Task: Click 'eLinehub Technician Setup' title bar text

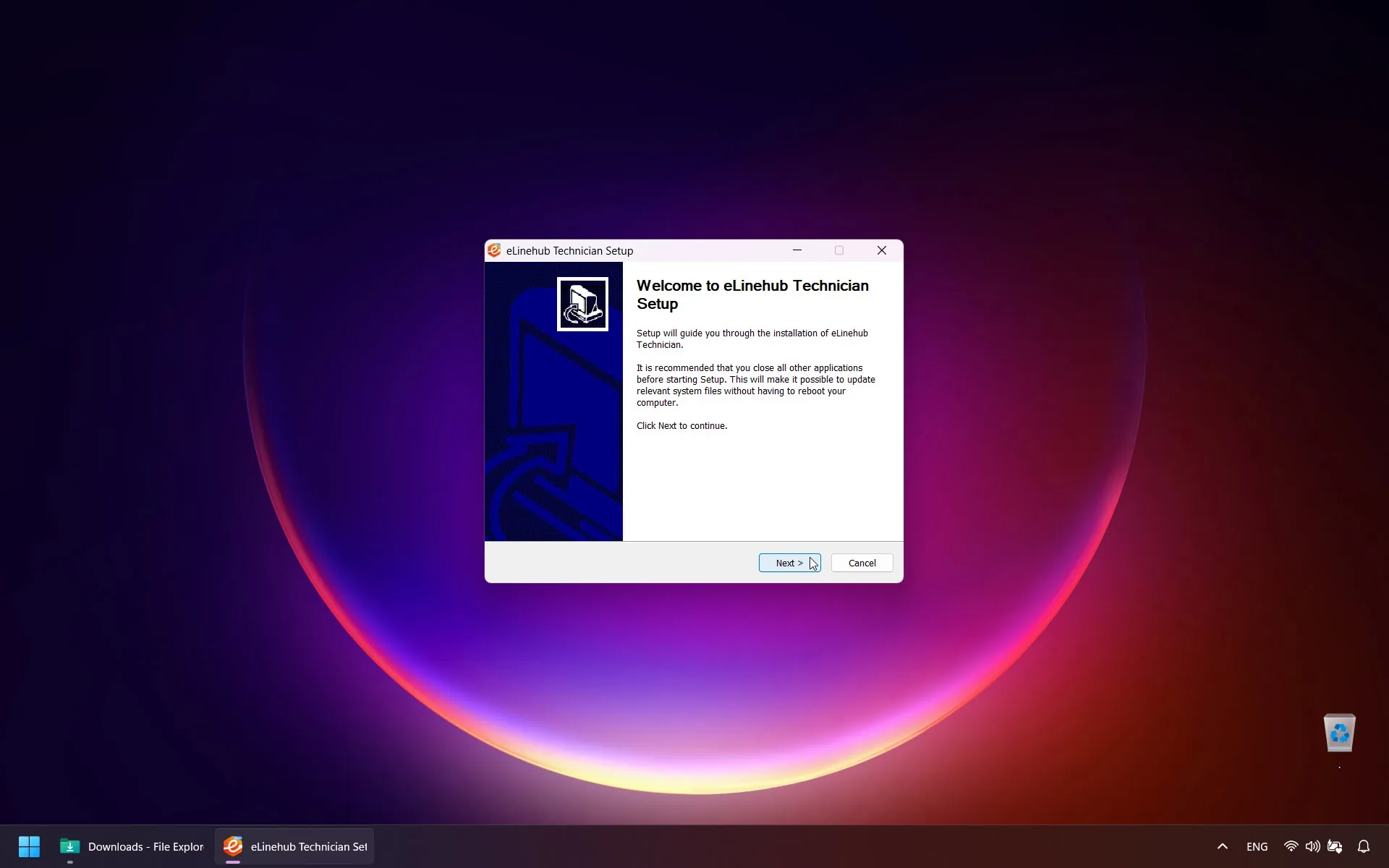Action: tap(569, 250)
